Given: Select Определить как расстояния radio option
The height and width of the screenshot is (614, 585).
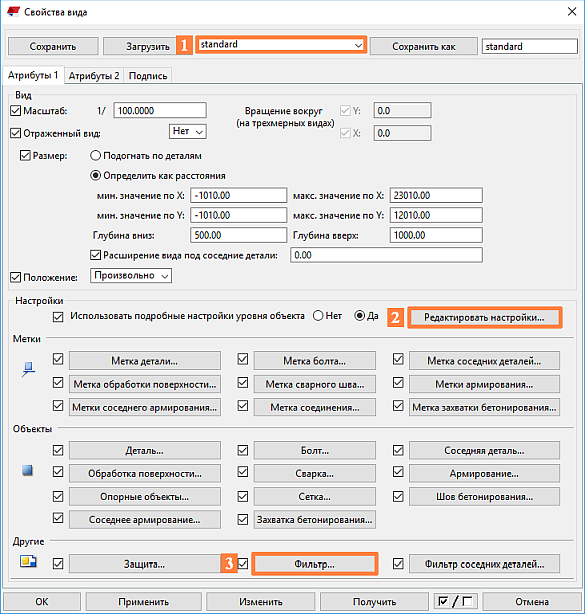Looking at the screenshot, I should click(x=96, y=175).
